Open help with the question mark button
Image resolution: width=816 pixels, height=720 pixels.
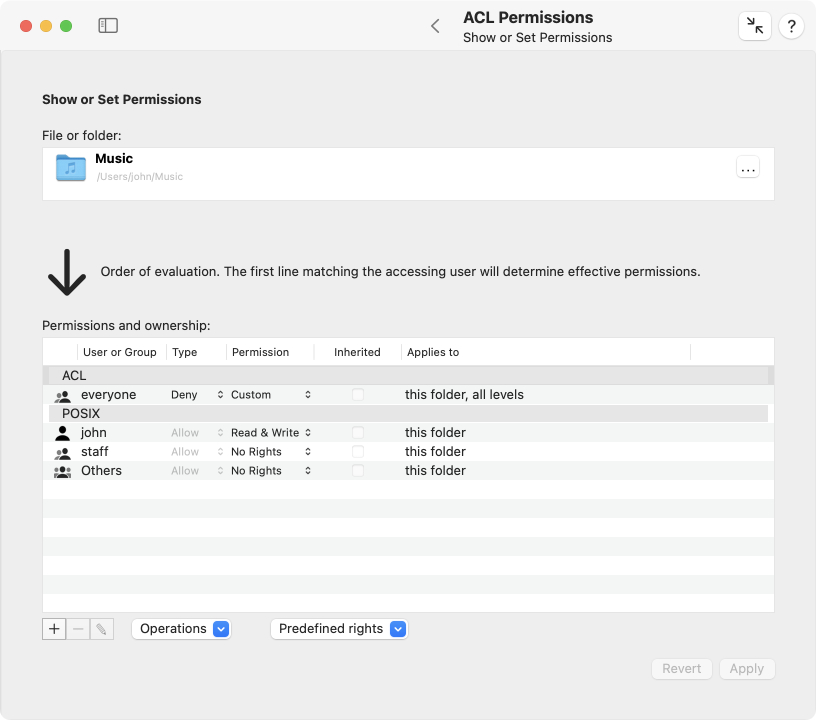tap(791, 25)
